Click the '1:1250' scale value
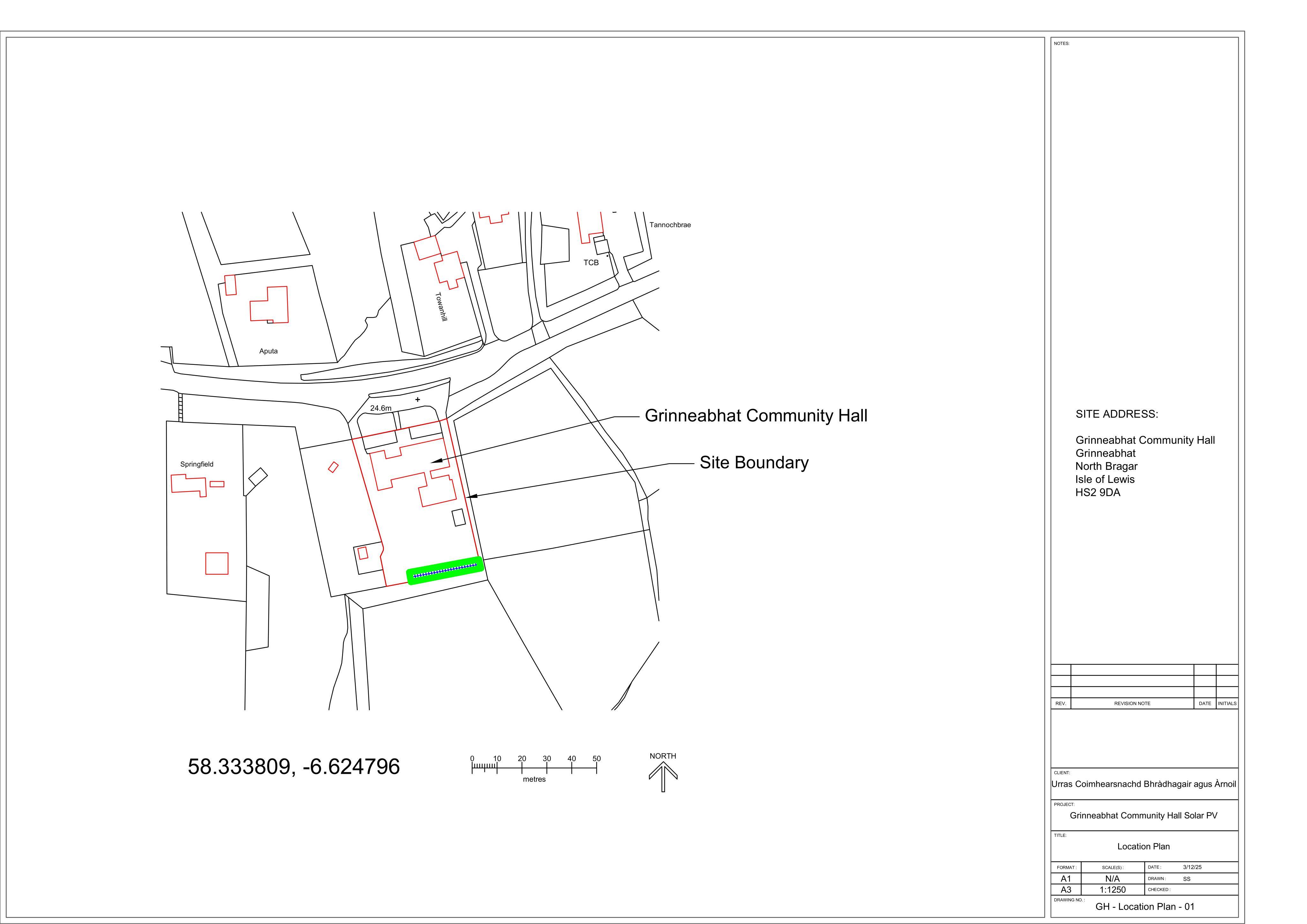 (x=1112, y=890)
